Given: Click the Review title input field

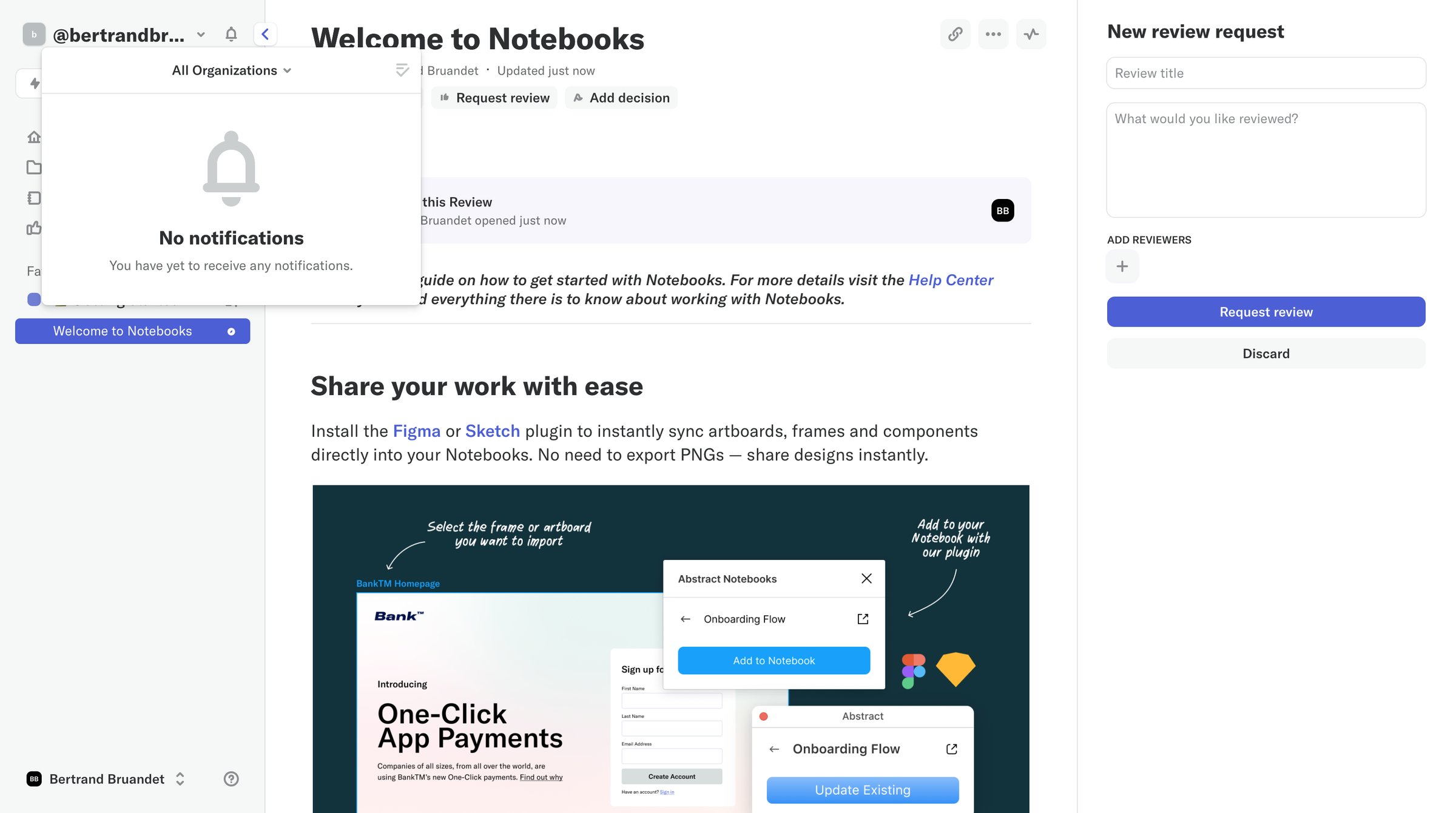Looking at the screenshot, I should [1266, 73].
